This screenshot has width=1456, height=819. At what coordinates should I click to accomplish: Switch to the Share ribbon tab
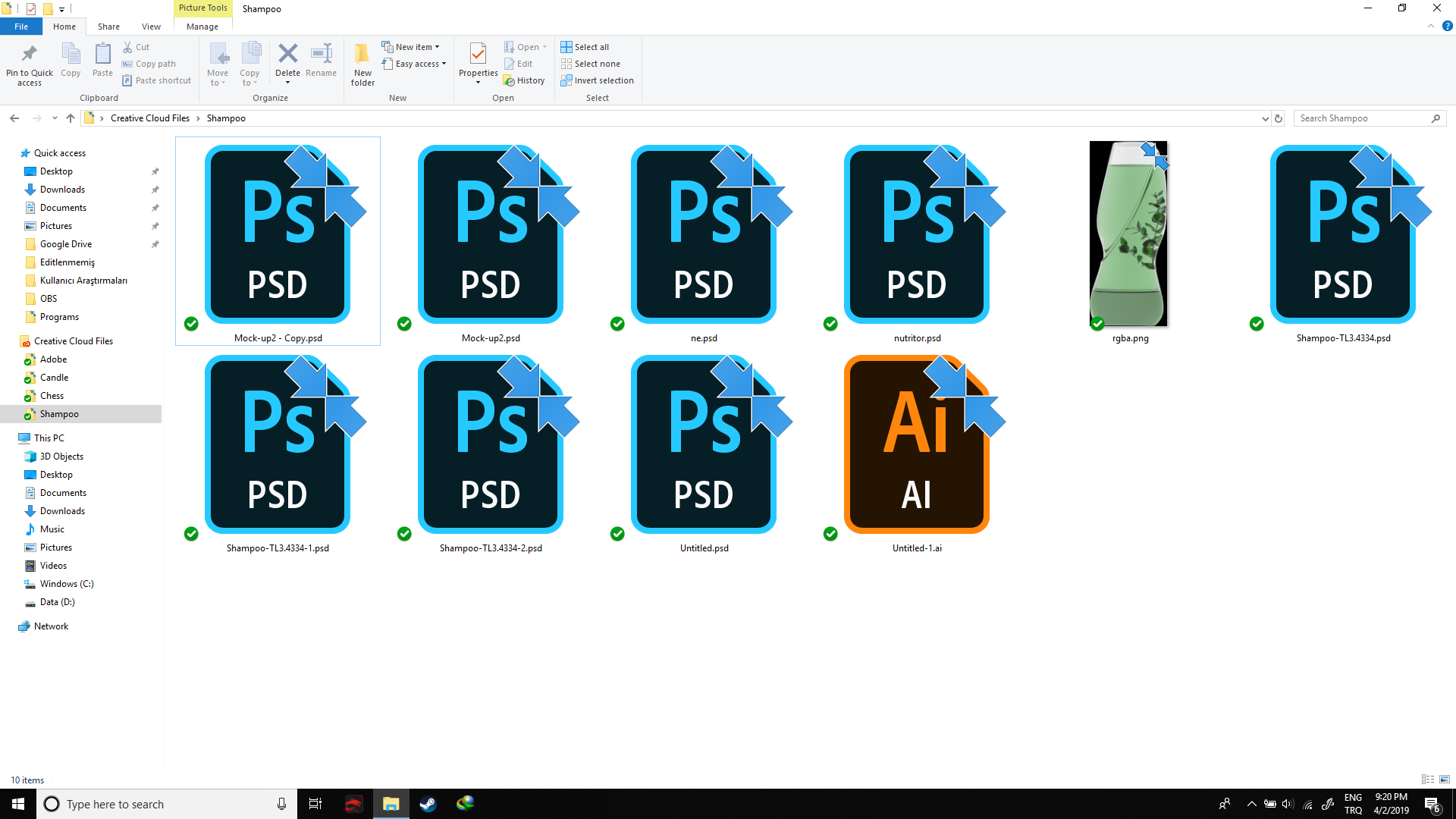click(108, 27)
